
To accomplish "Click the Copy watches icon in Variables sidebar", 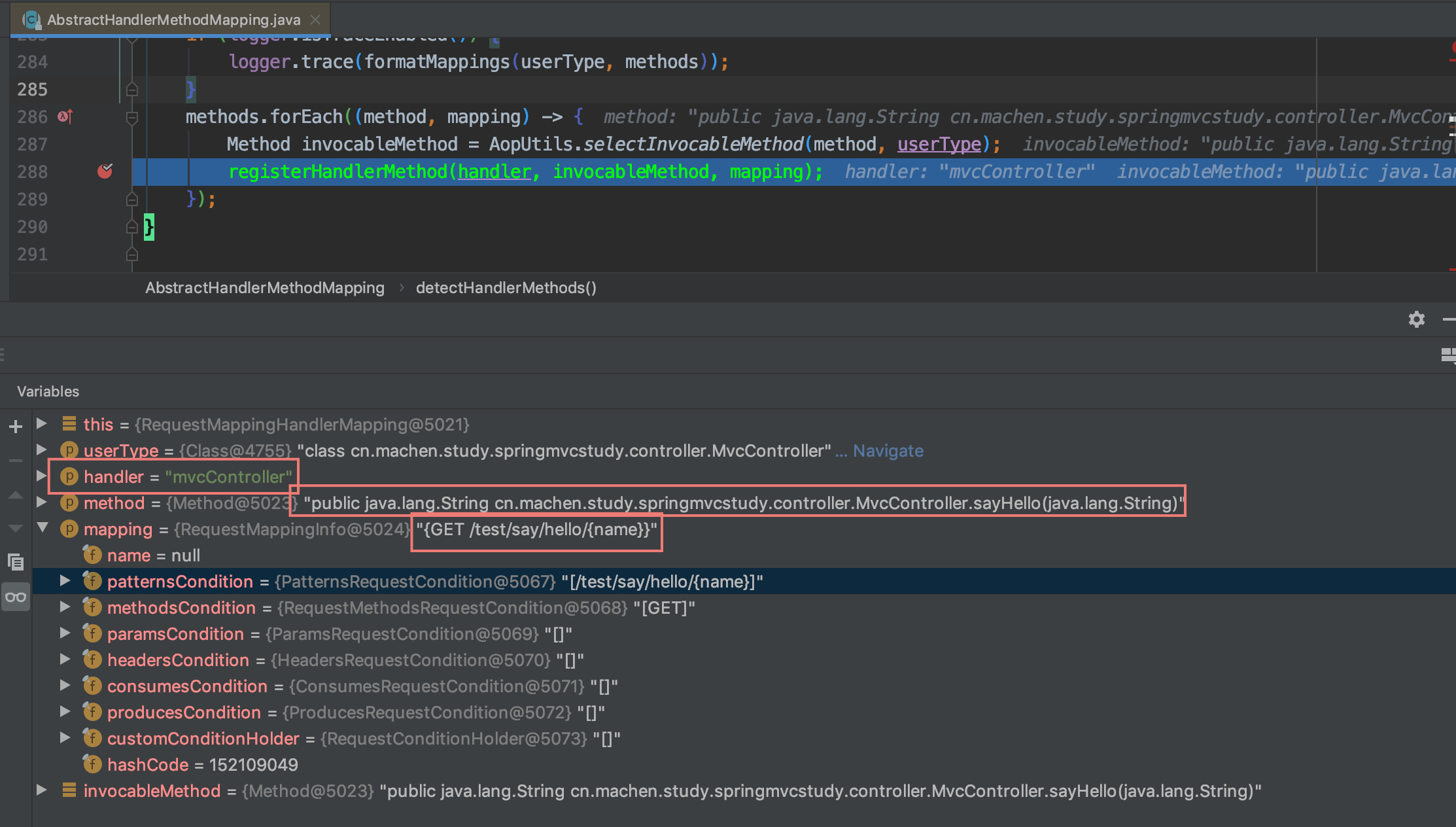I will (x=16, y=561).
